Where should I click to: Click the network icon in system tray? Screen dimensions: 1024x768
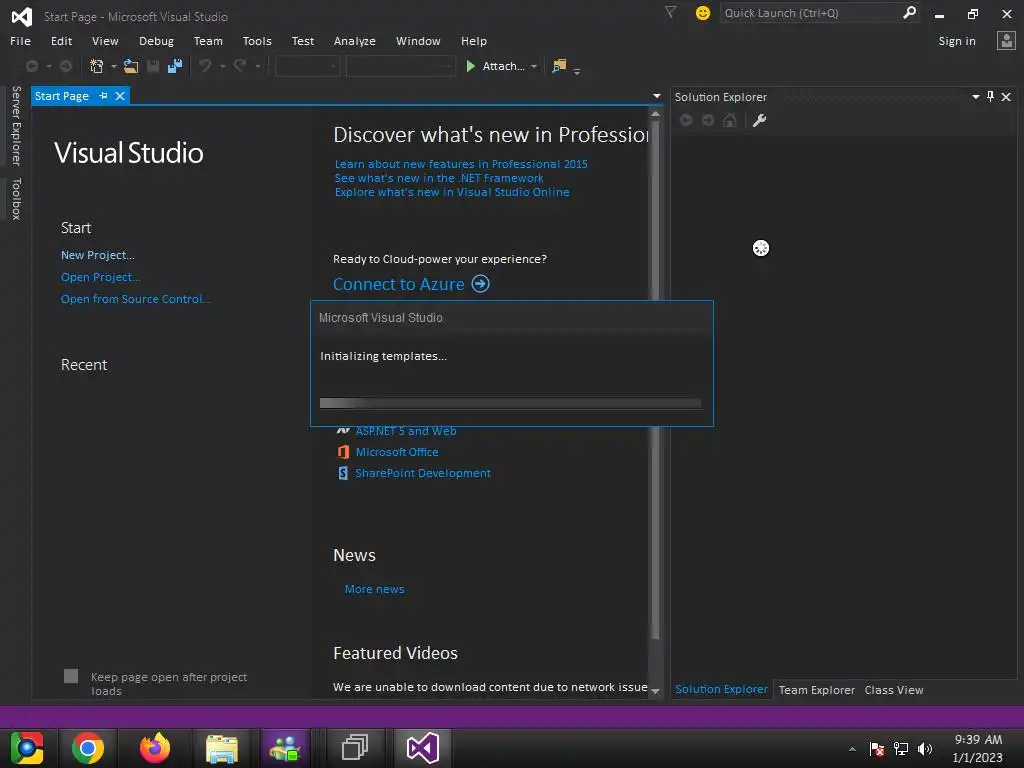[x=901, y=749]
